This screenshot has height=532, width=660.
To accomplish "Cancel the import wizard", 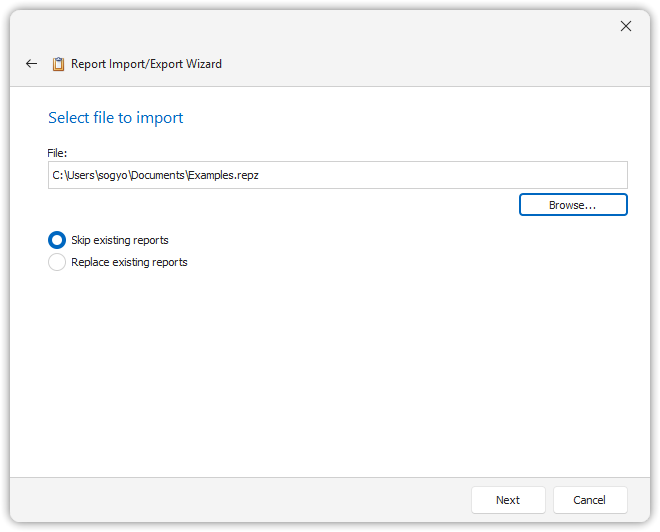I will [x=589, y=500].
